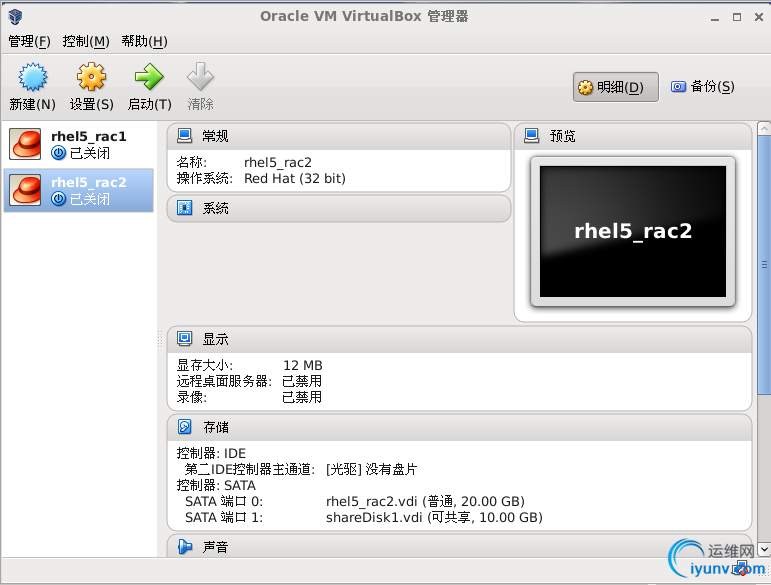Open the 帮助(H) menu
This screenshot has height=585, width=771.
[145, 41]
